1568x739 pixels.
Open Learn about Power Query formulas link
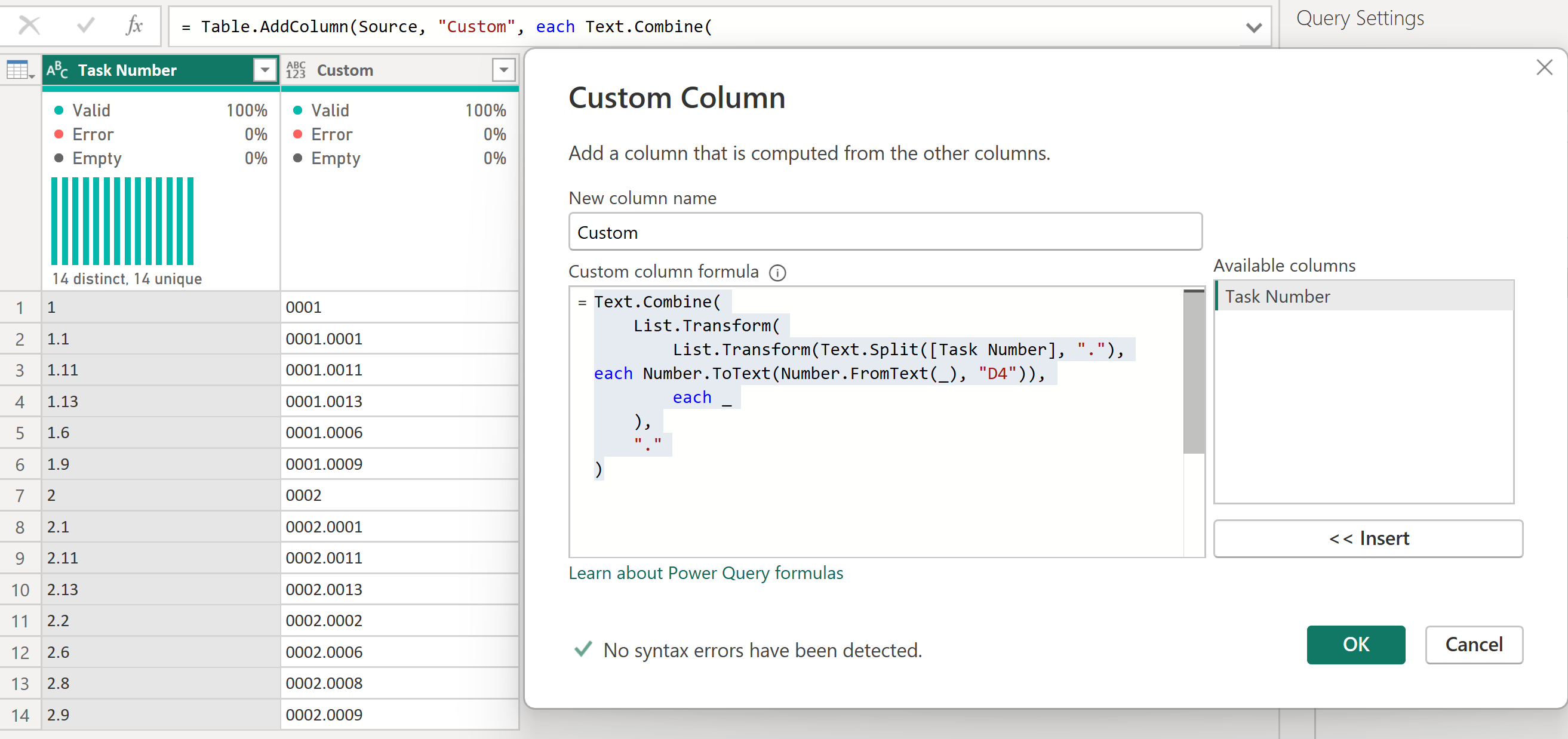[705, 573]
